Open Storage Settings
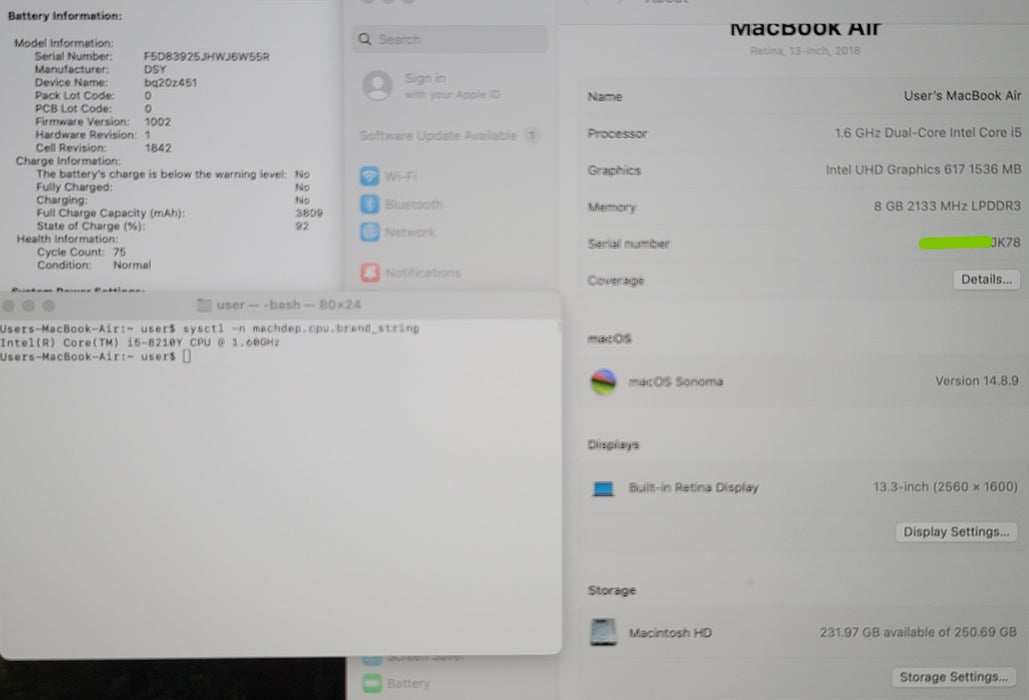 pyautogui.click(x=954, y=677)
